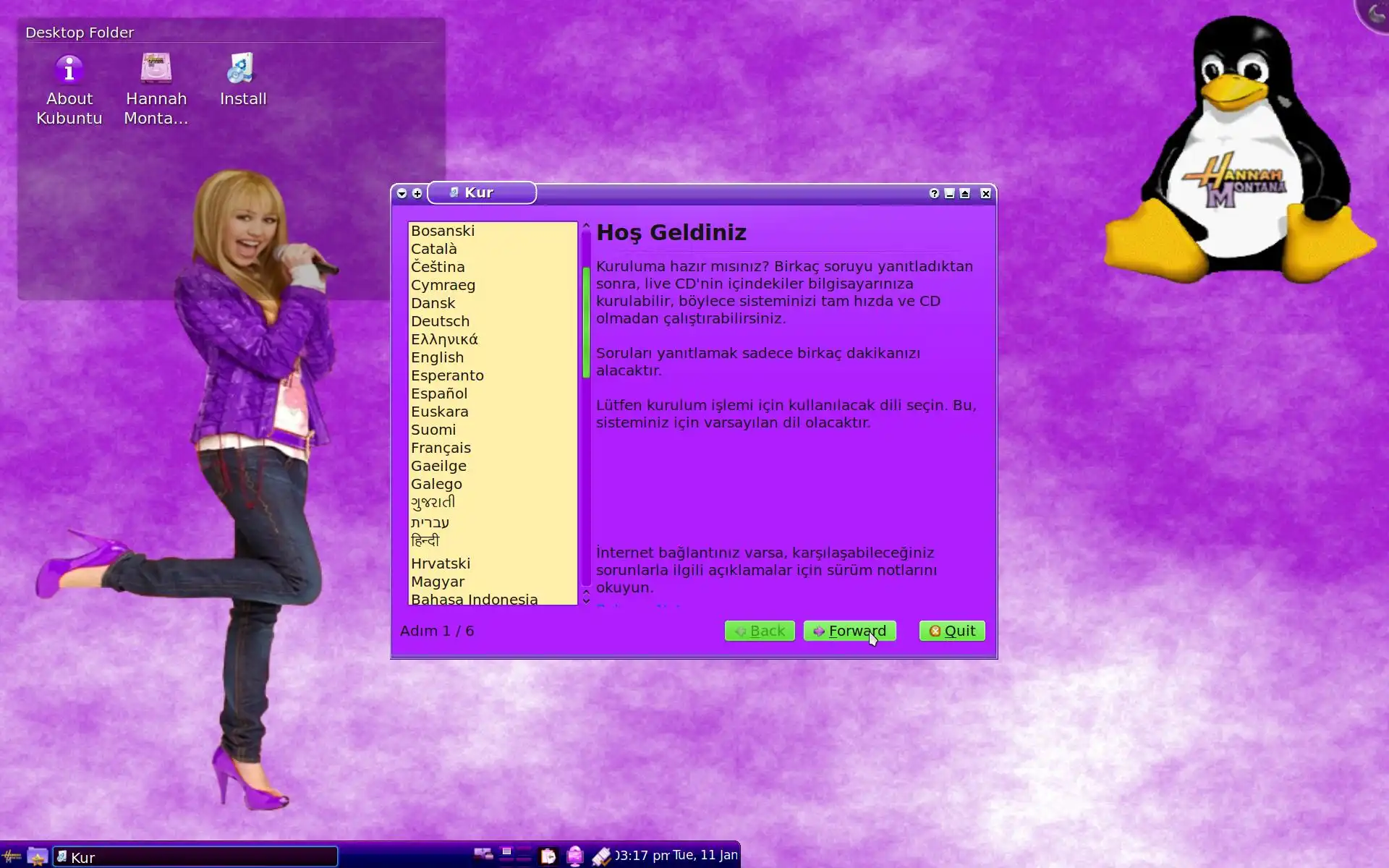
Task: Click the Kur taskbar entry
Action: pyautogui.click(x=195, y=856)
